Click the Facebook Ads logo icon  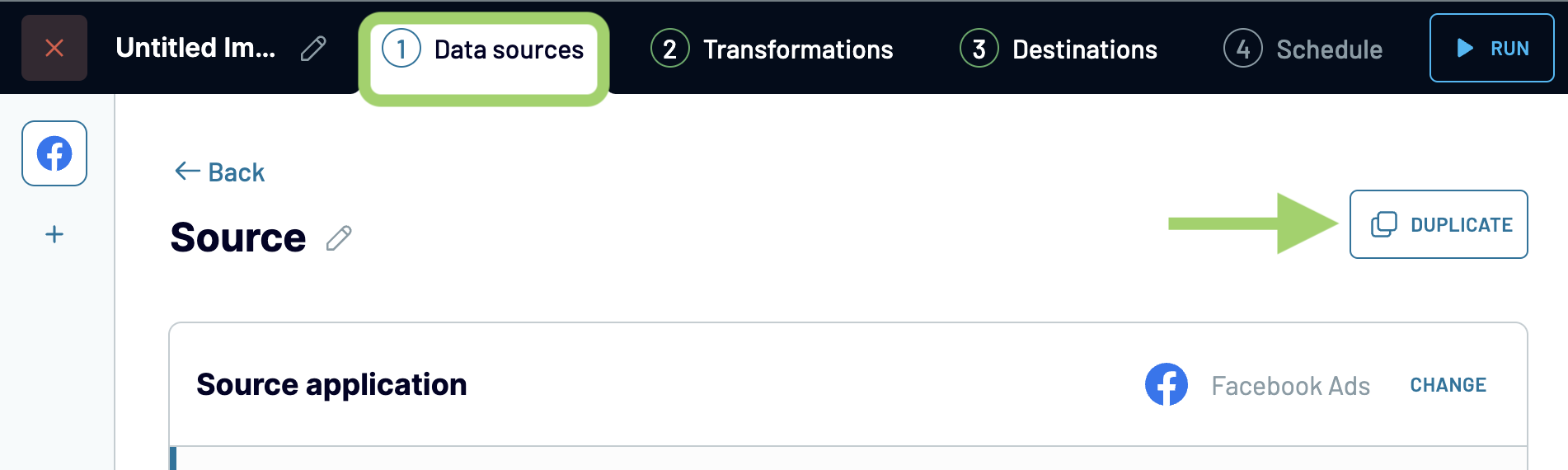(x=1166, y=384)
